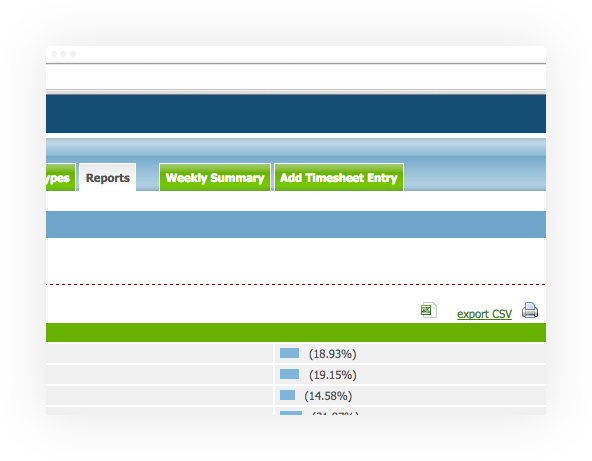Image resolution: width=592 pixels, height=461 pixels.
Task: Select the blue bar next to 18.93%
Action: pyautogui.click(x=289, y=353)
